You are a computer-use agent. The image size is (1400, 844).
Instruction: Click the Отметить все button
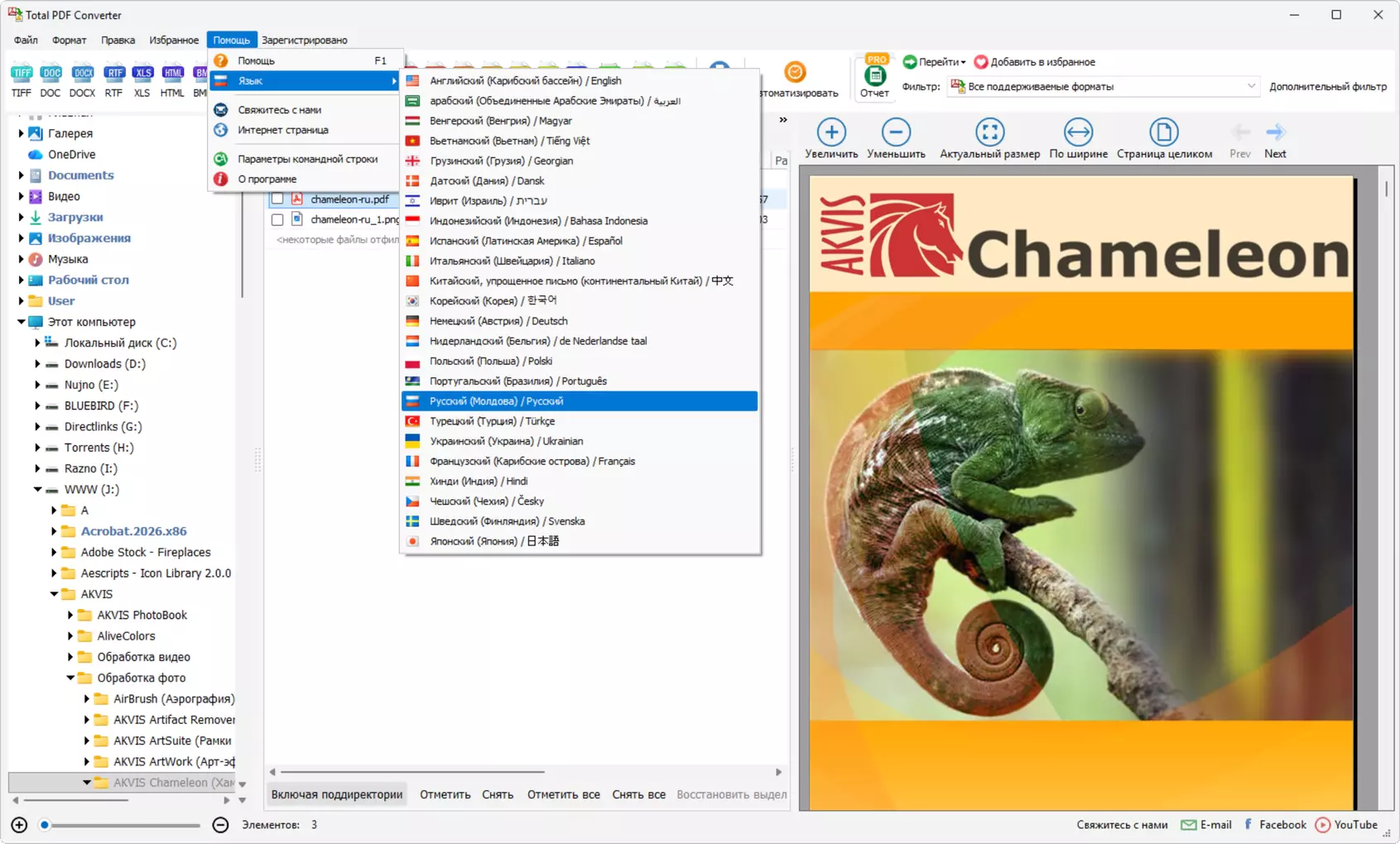click(x=564, y=794)
